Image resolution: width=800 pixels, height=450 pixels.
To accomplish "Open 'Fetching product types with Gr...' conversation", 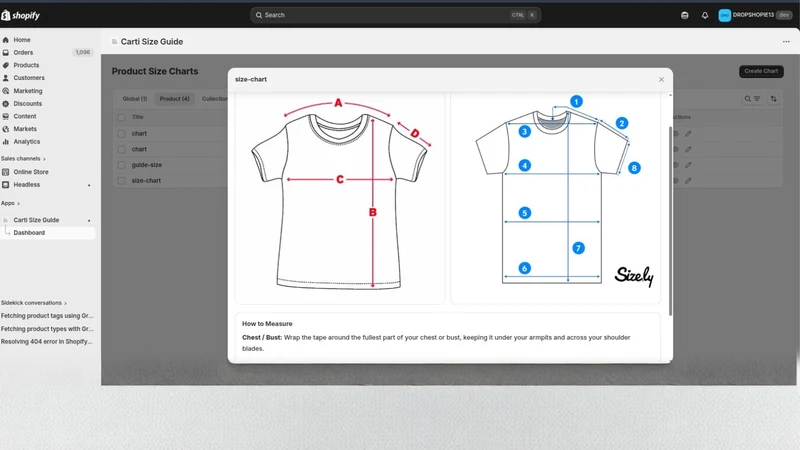I will pyautogui.click(x=47, y=329).
